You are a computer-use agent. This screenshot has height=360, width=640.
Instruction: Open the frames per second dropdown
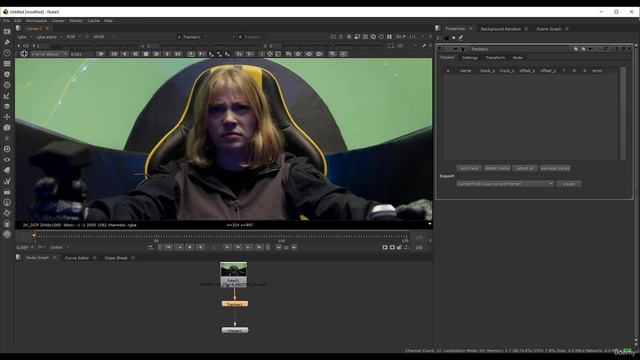tap(42, 247)
